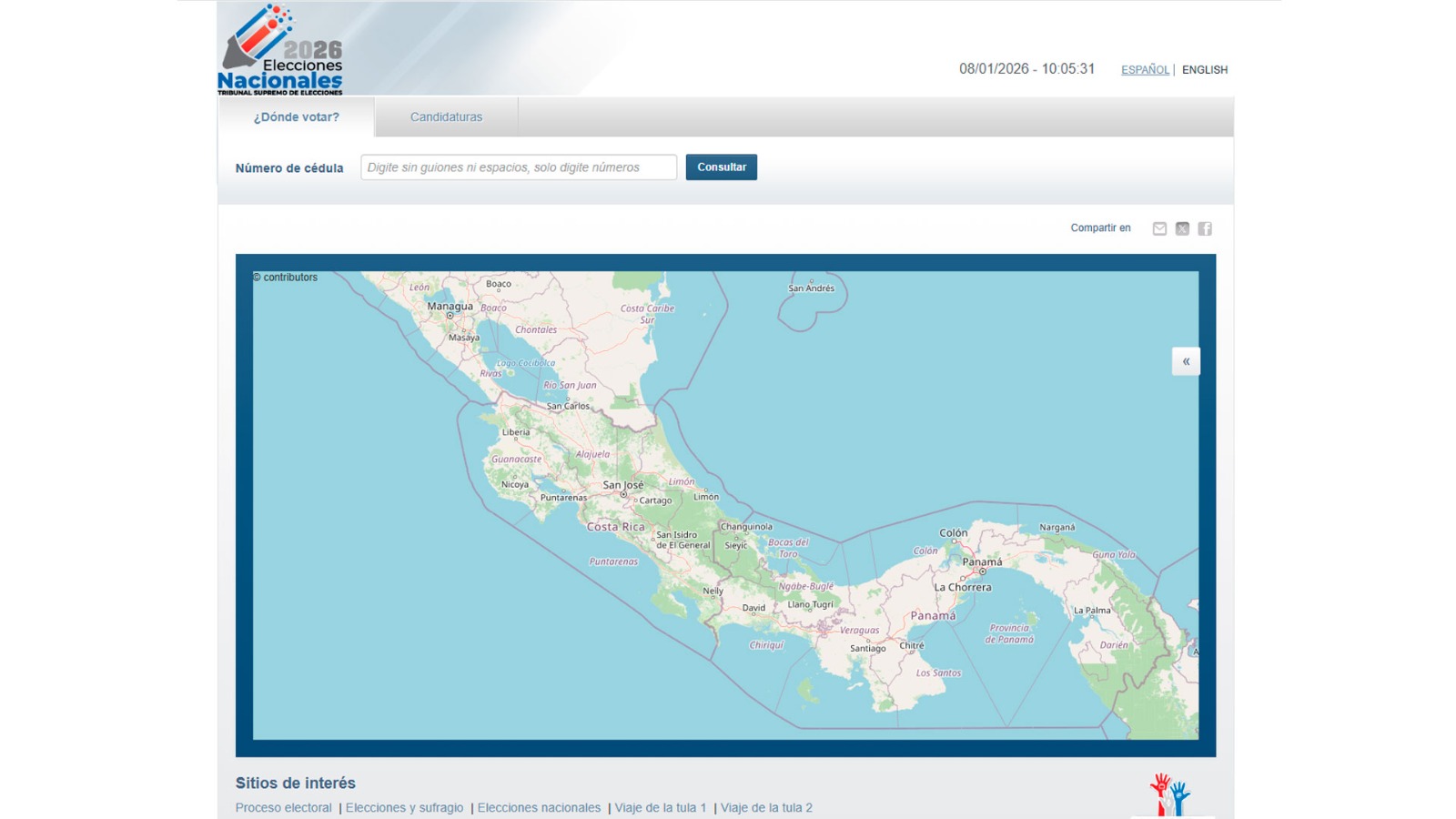Screen dimensions: 1456x819
Task: Share on Facebook icon
Action: (x=1205, y=228)
